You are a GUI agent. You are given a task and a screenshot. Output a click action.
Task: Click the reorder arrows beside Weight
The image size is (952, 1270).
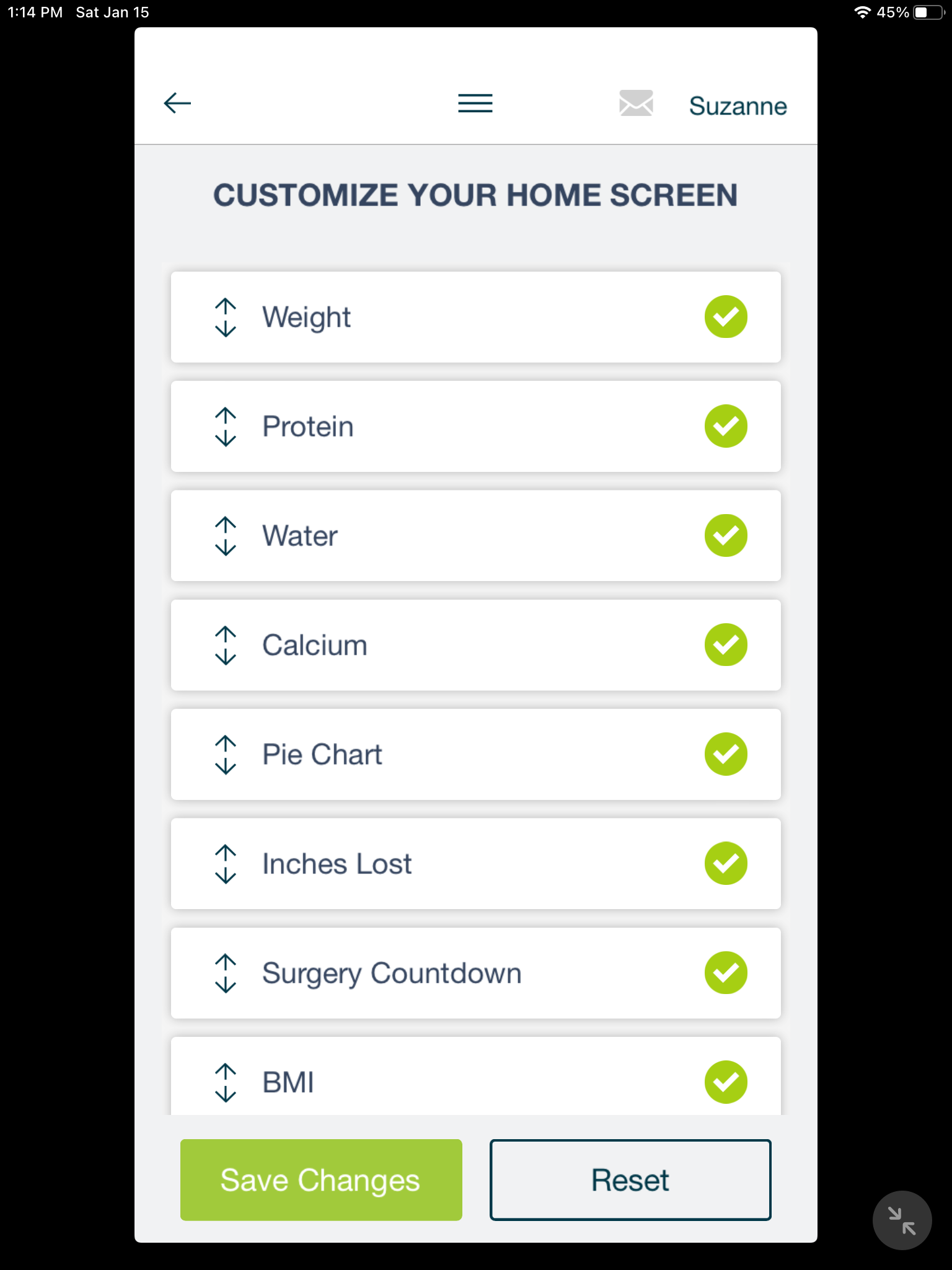coord(226,317)
